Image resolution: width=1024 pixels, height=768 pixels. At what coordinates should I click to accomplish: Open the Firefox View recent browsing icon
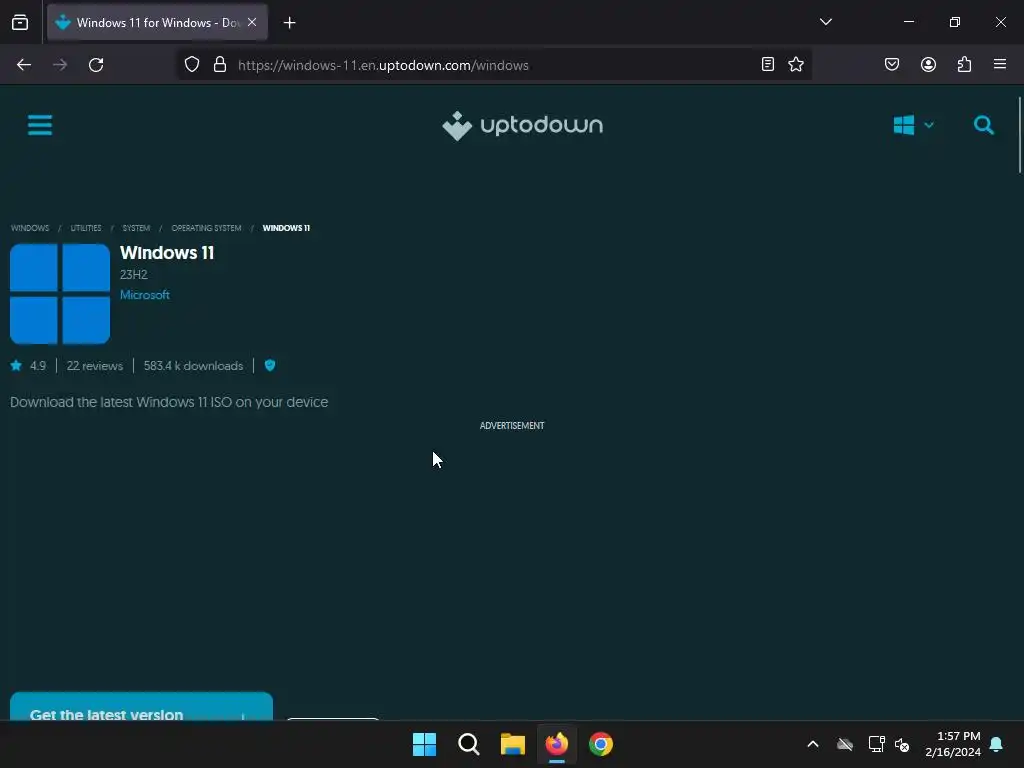tap(20, 22)
